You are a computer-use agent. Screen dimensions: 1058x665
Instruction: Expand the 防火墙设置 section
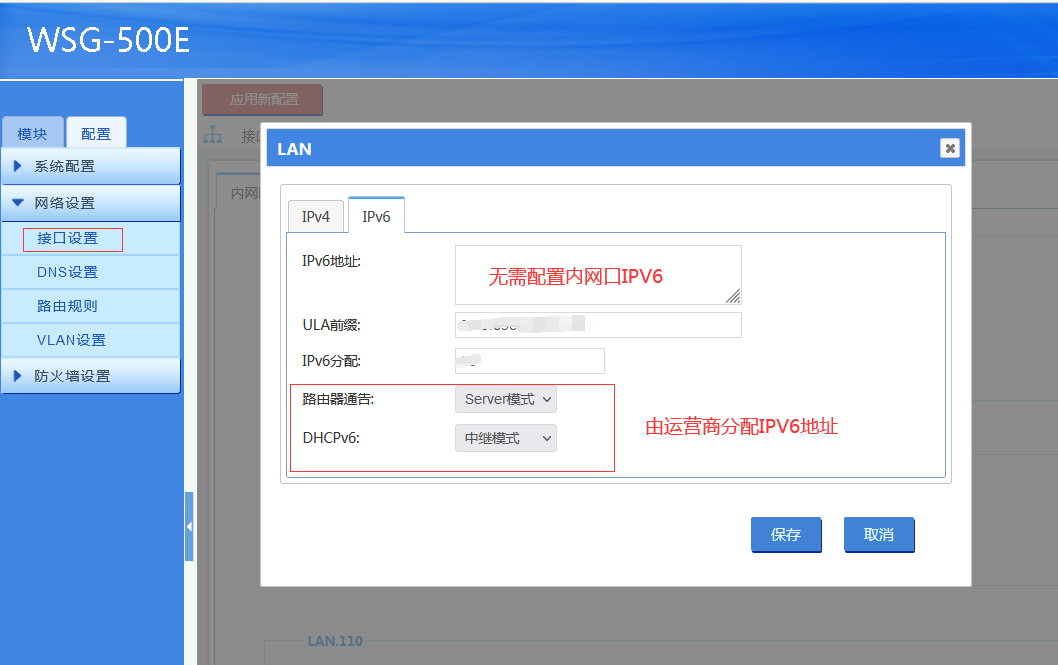point(91,376)
